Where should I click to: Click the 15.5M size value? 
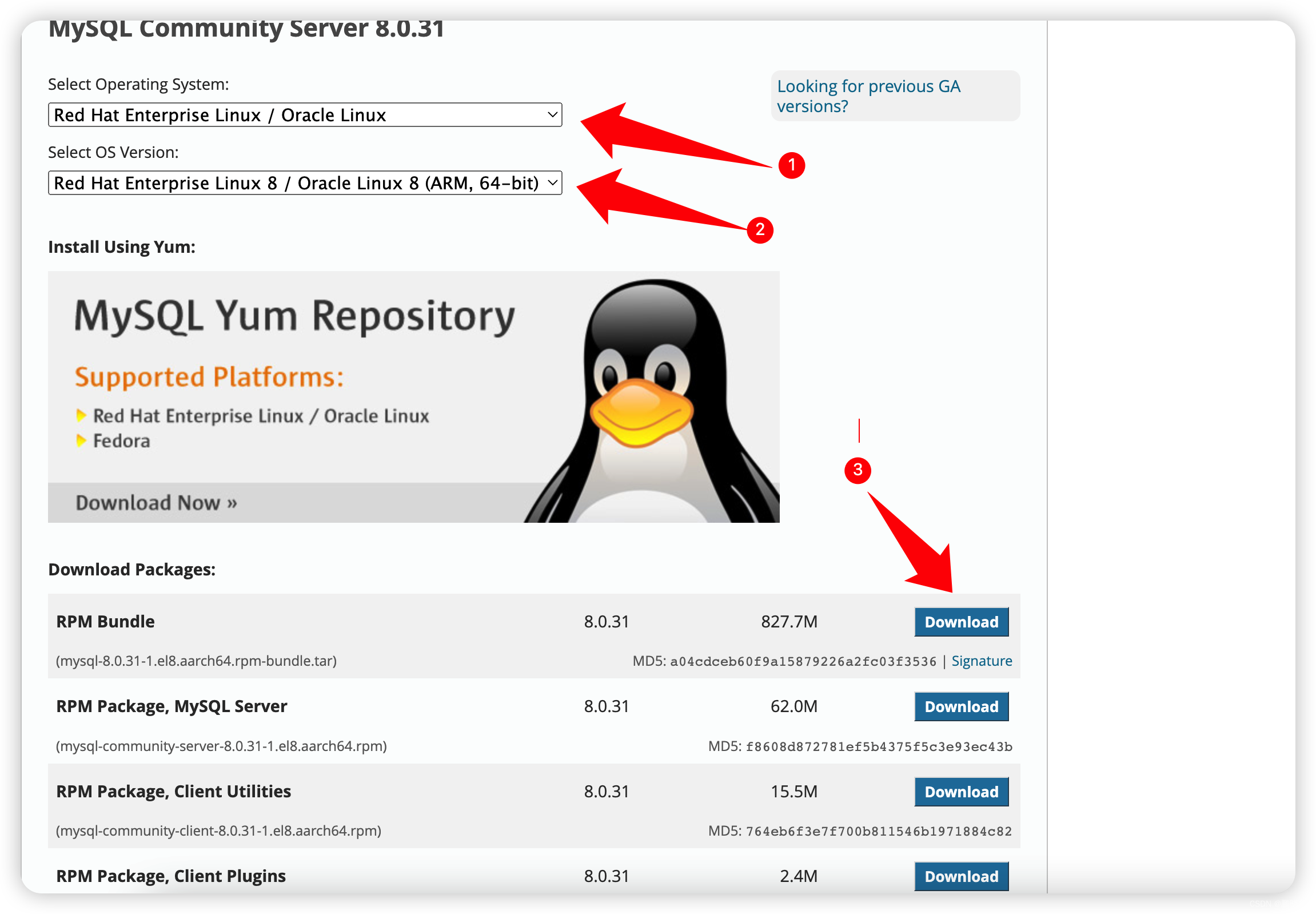pyautogui.click(x=793, y=792)
